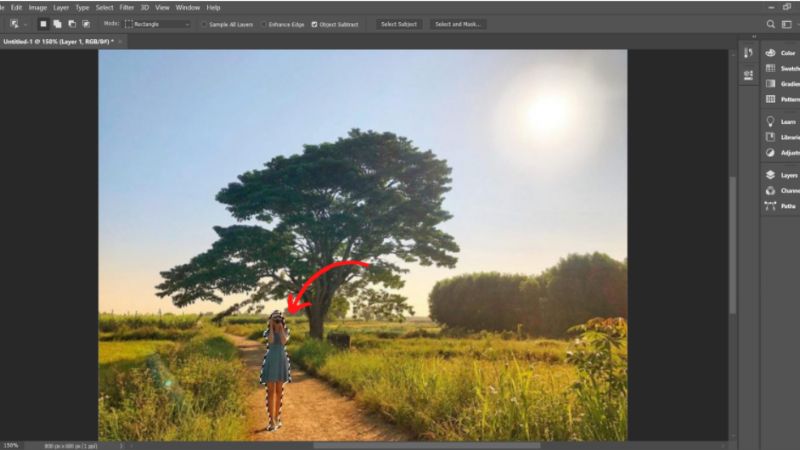Click the document size status text
The image size is (800, 450).
click(x=71, y=446)
